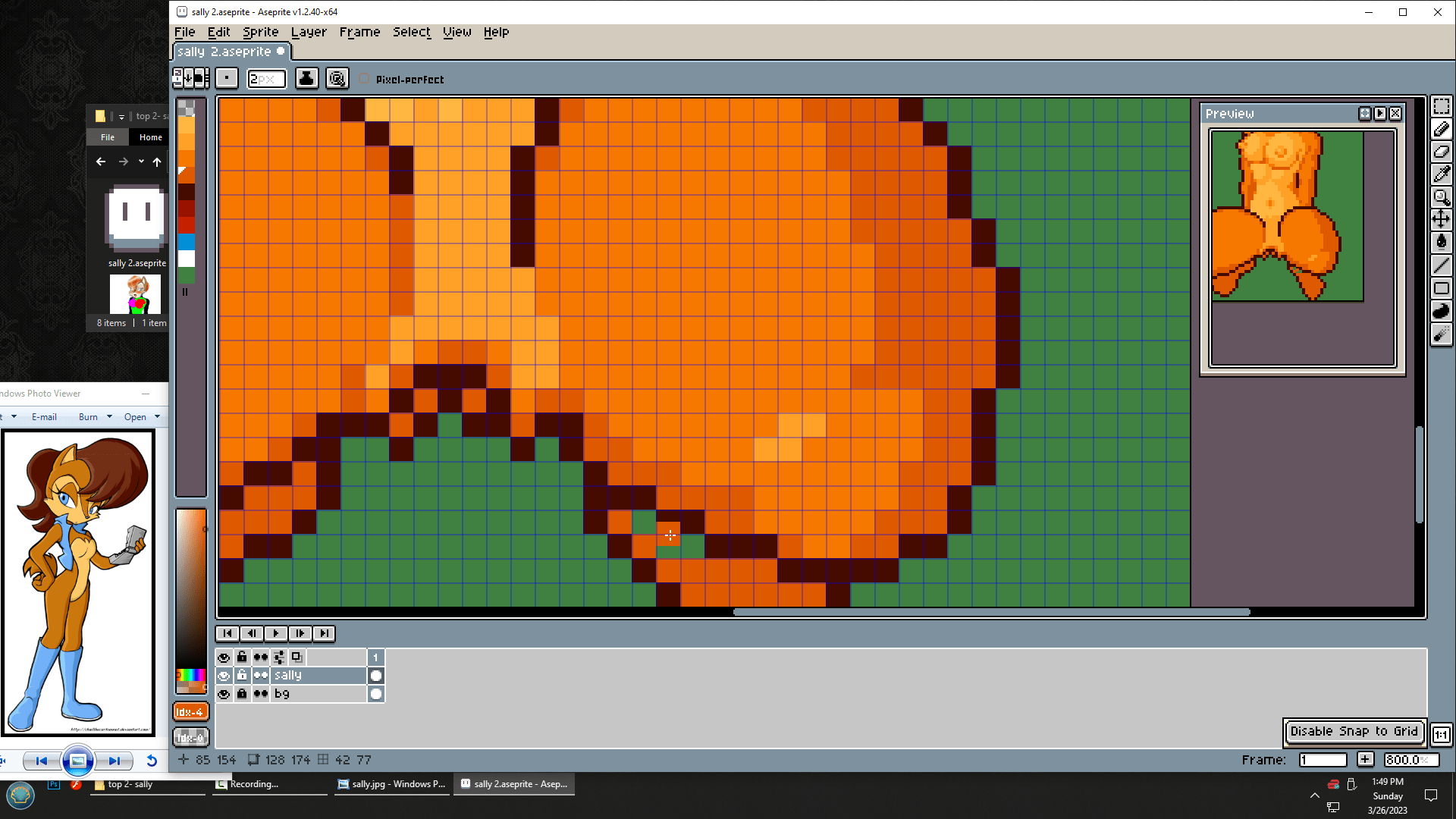Open the Sprite menu
The width and height of the screenshot is (1456, 819).
(x=260, y=32)
